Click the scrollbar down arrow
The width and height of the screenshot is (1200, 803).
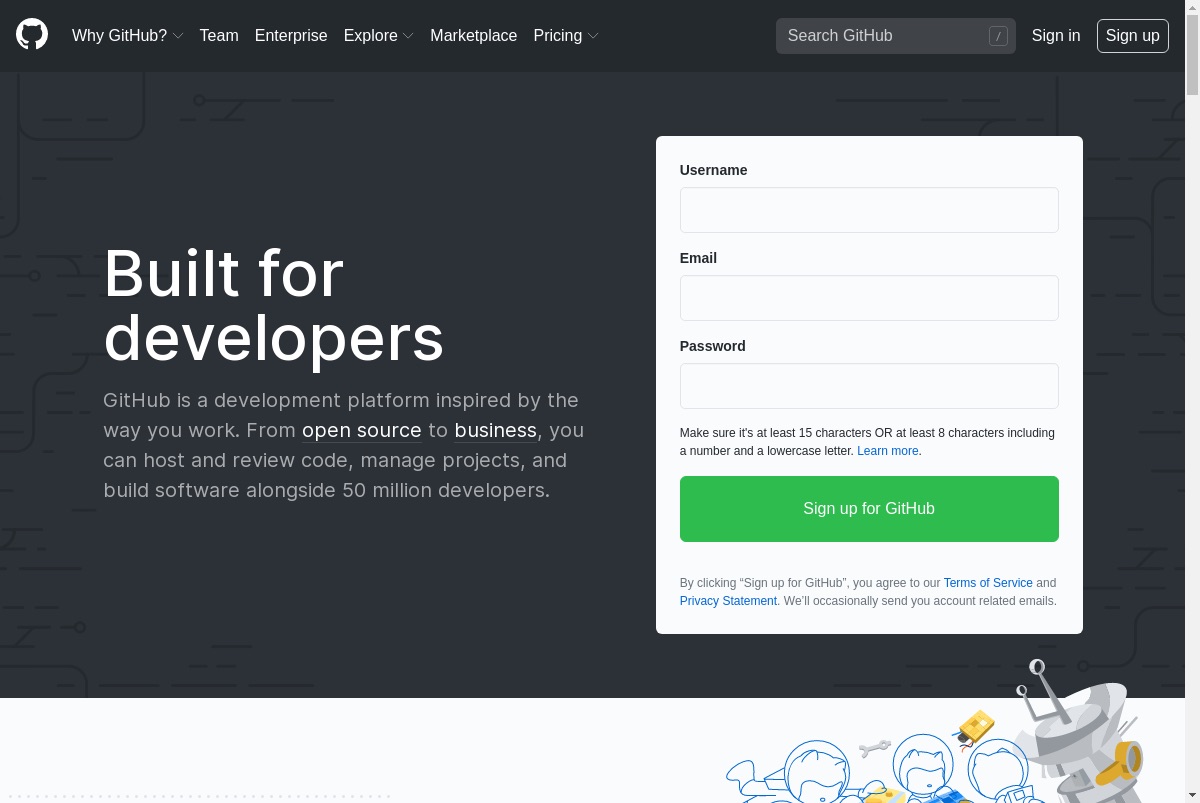(1192, 795)
